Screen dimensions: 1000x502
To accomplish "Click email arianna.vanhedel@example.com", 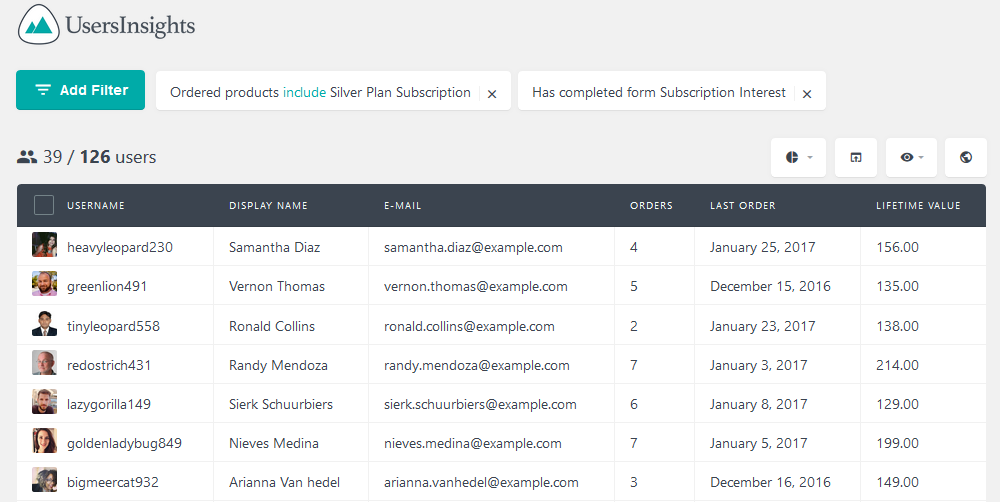I will click(482, 482).
